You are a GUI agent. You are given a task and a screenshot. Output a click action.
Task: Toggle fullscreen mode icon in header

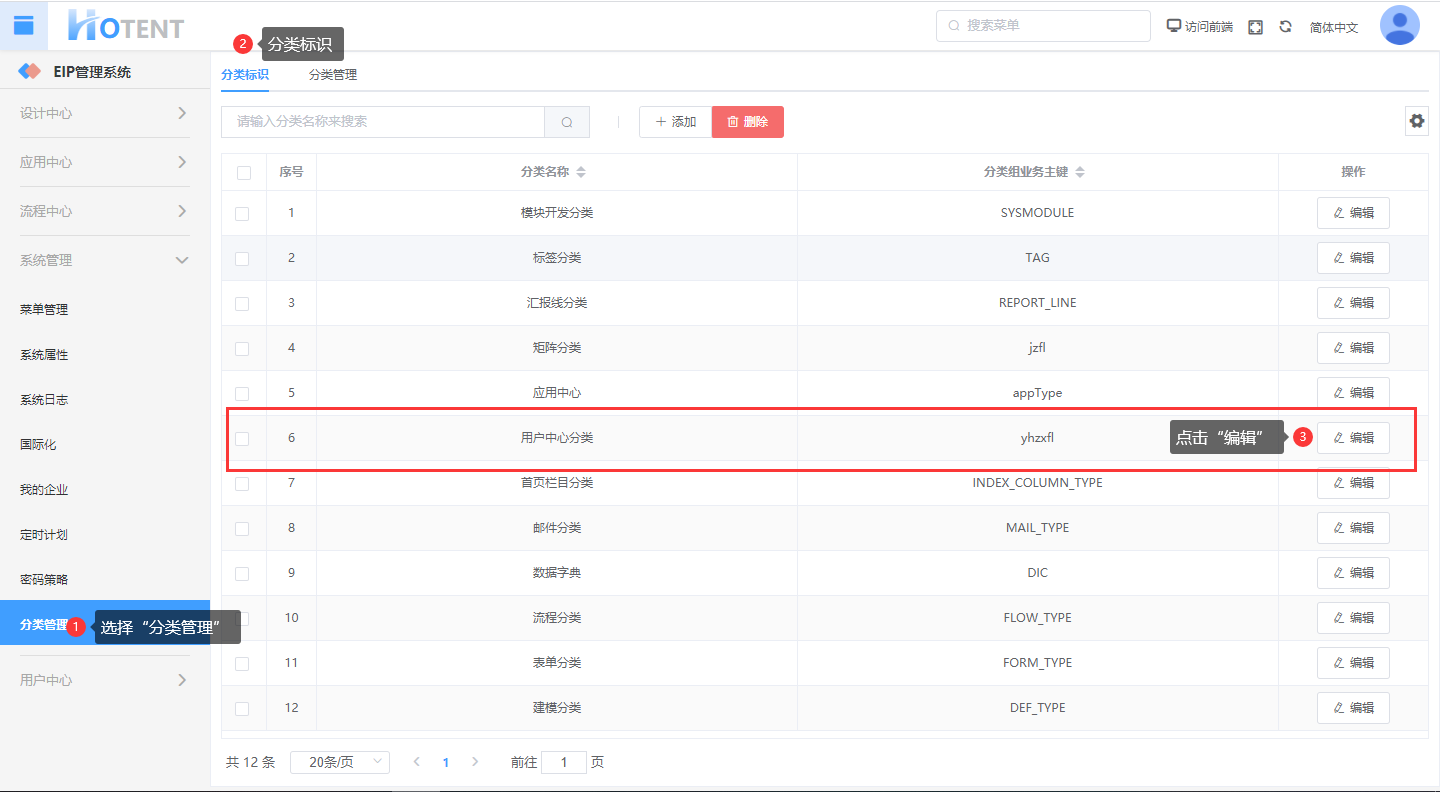pos(1255,27)
